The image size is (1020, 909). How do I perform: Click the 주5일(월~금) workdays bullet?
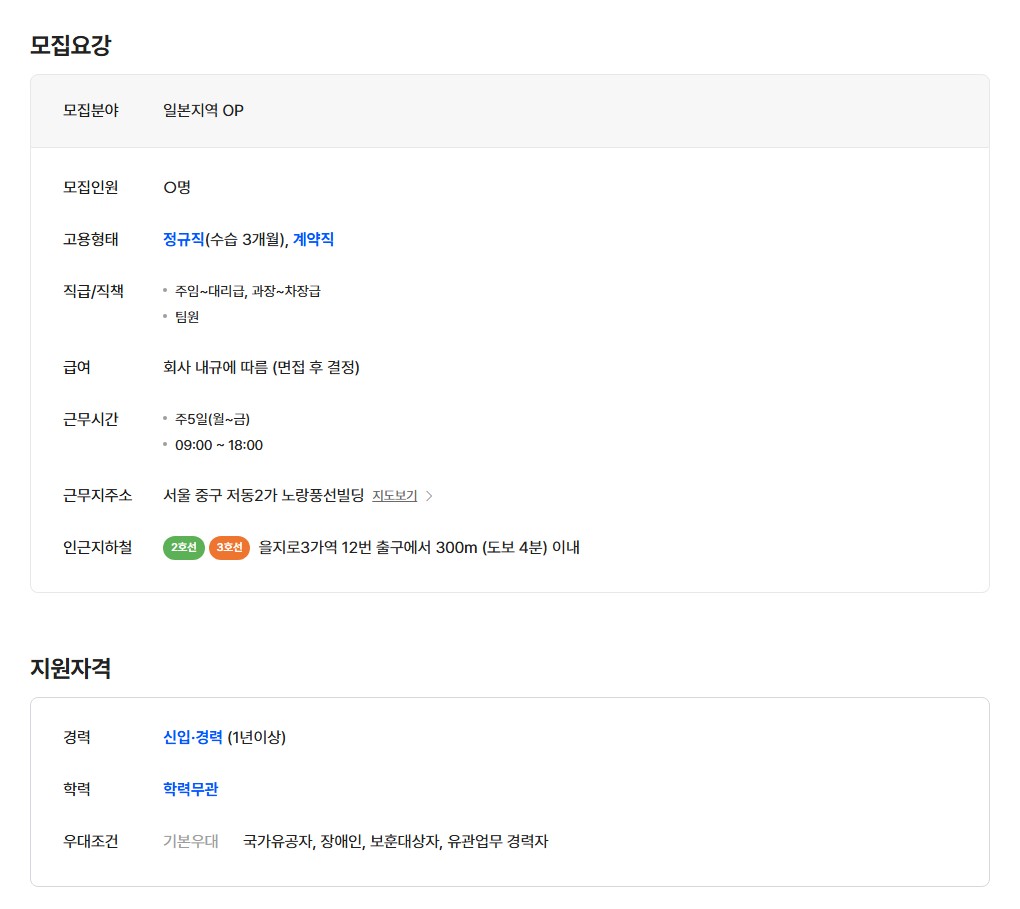(212, 419)
